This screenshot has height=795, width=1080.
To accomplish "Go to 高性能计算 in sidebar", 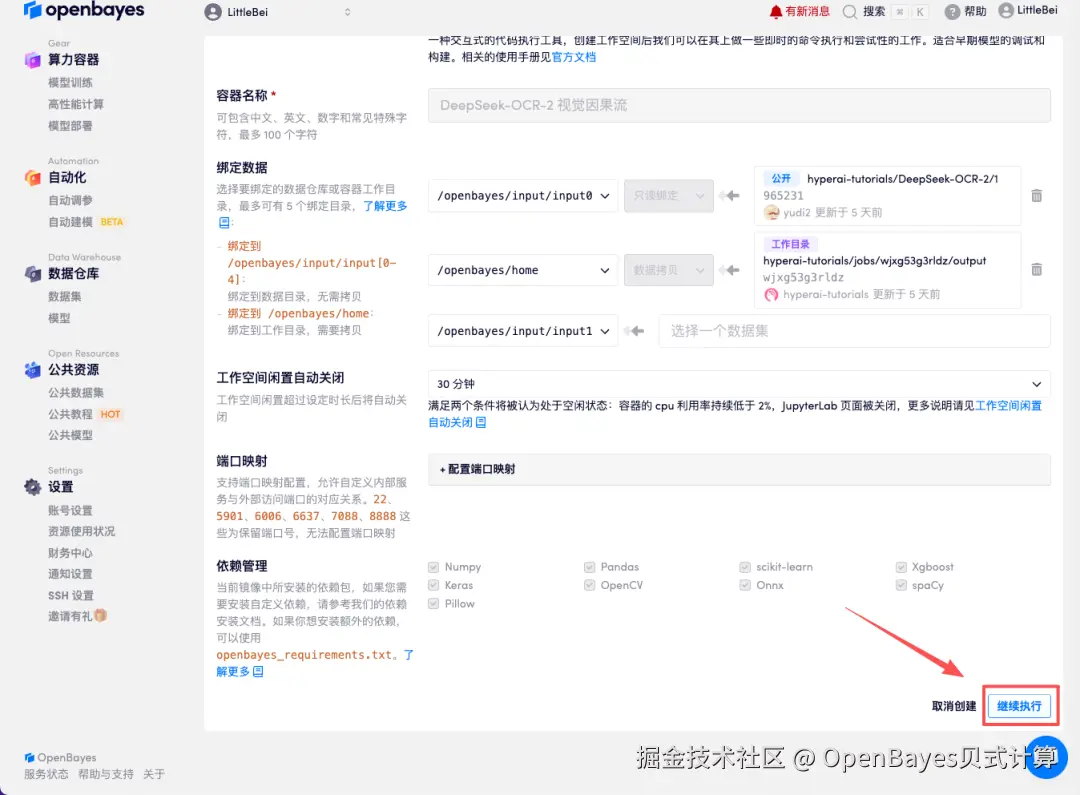I will point(76,104).
